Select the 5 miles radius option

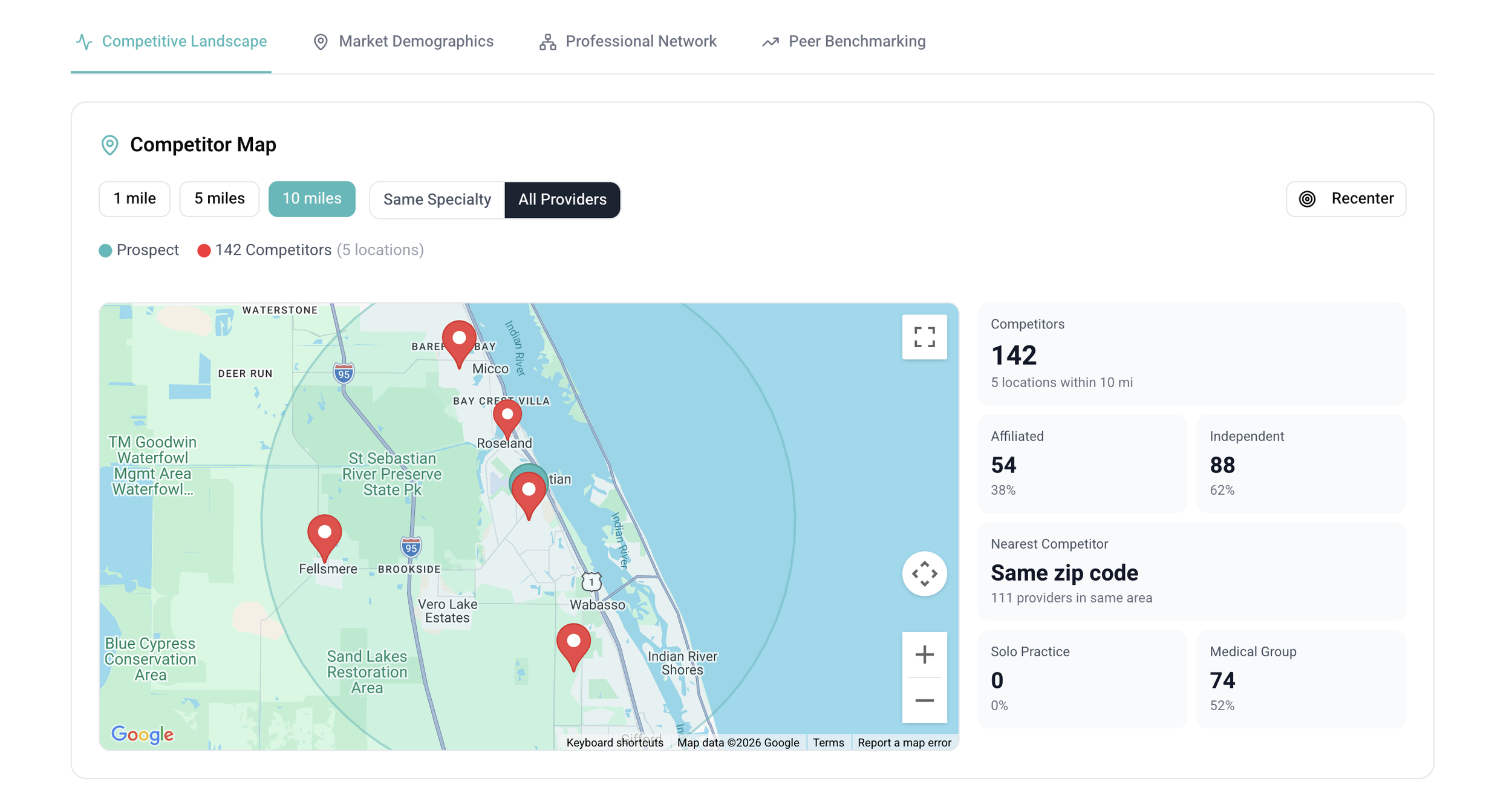pos(219,198)
